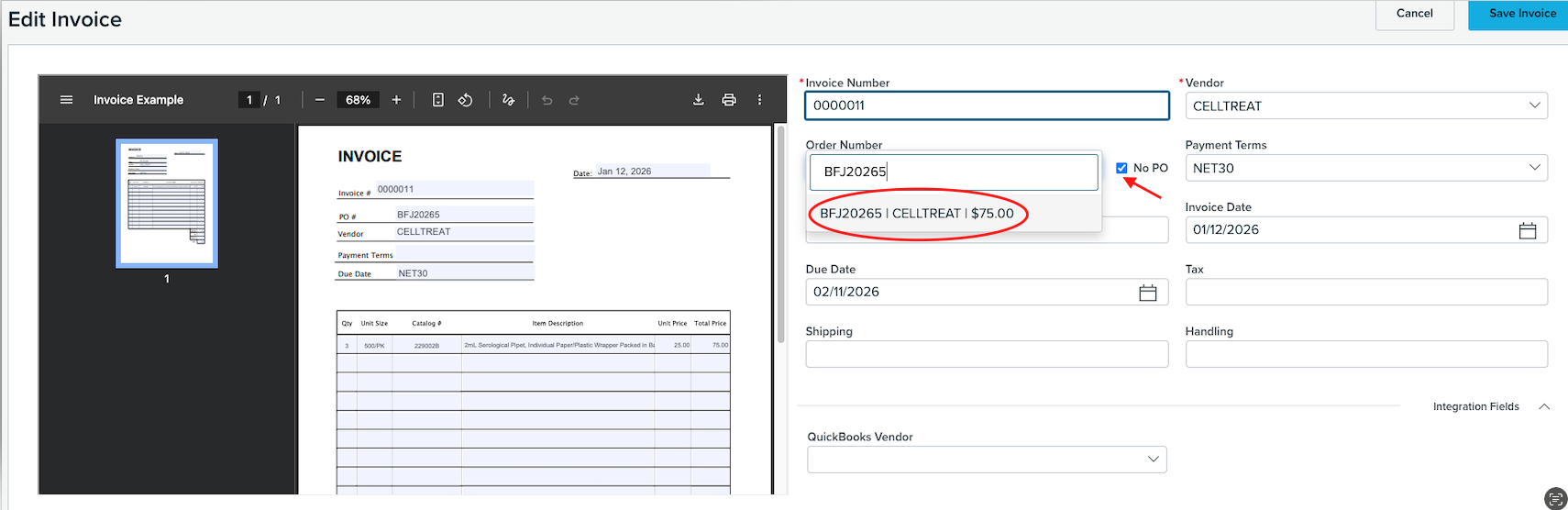Open the QuickBooks Vendor dropdown

987,460
